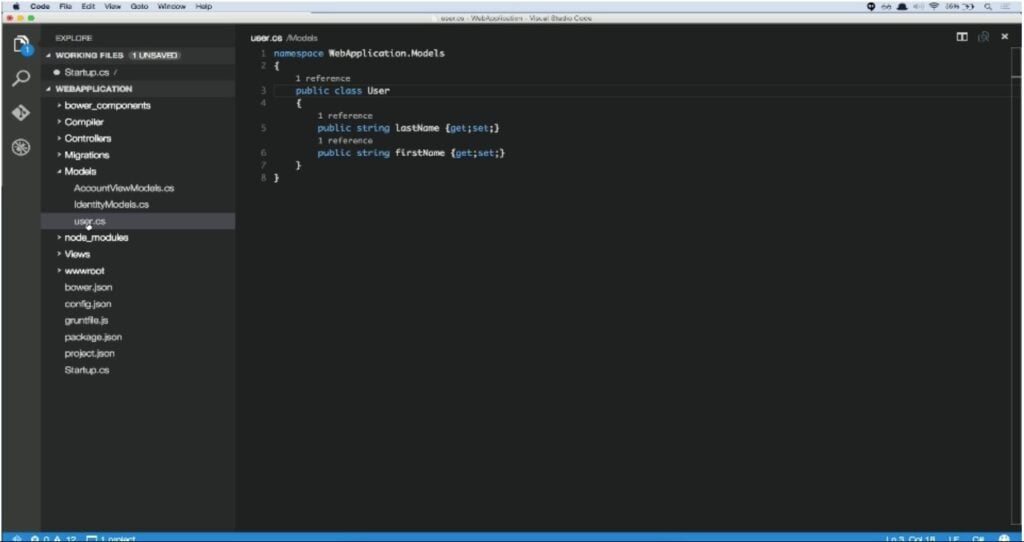Open the Window menu
The image size is (1024, 542).
tap(172, 6)
